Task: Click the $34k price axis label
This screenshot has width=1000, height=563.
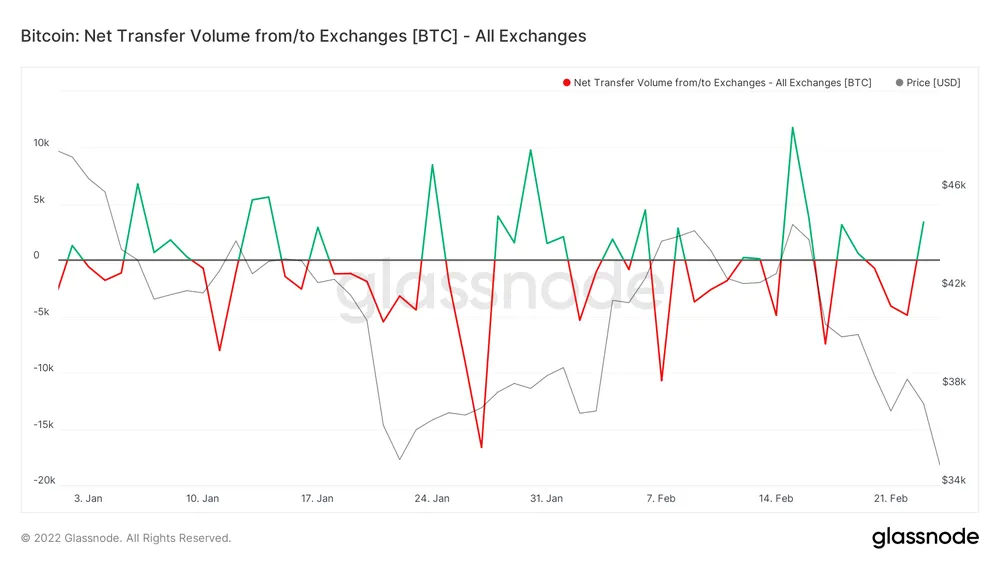Action: point(954,480)
